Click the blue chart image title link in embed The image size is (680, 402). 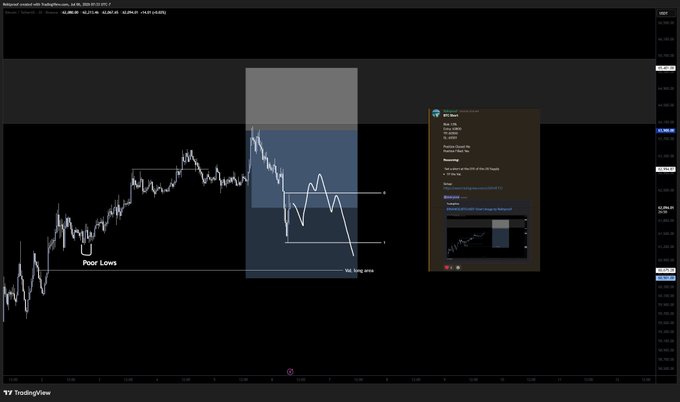(479, 209)
